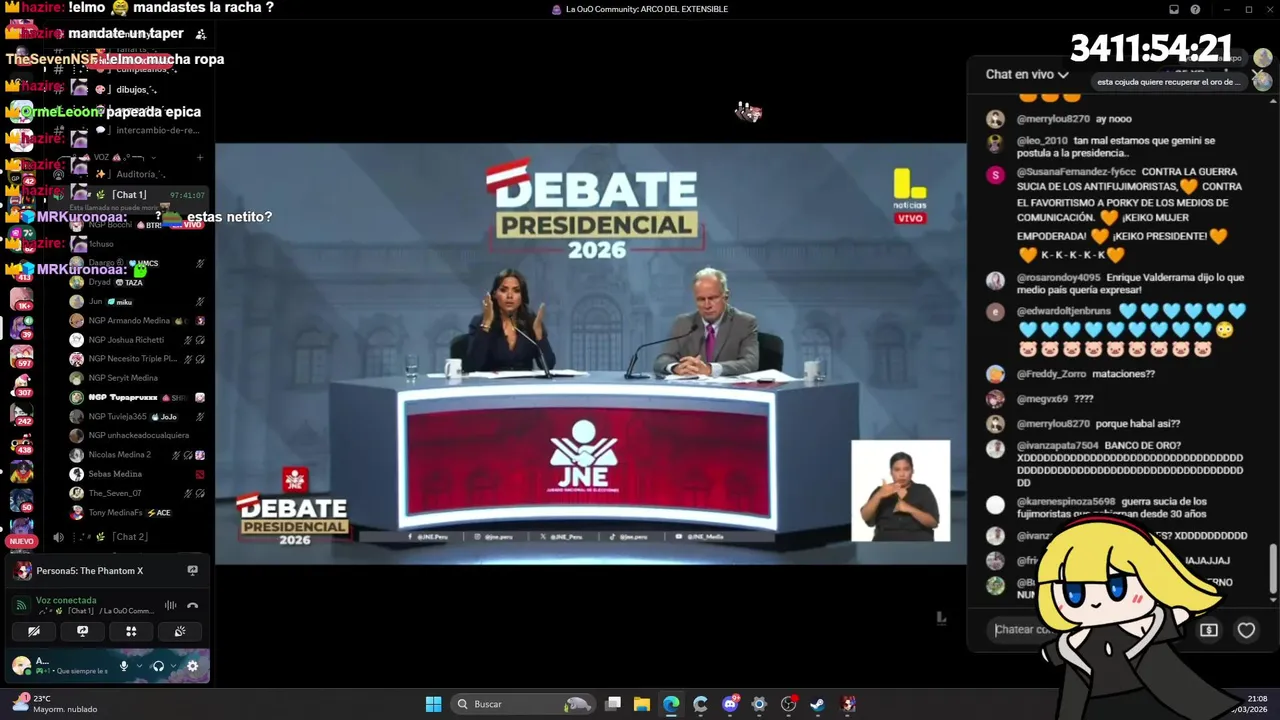Select user The_Seven_07
The width and height of the screenshot is (1280, 720).
(115, 493)
